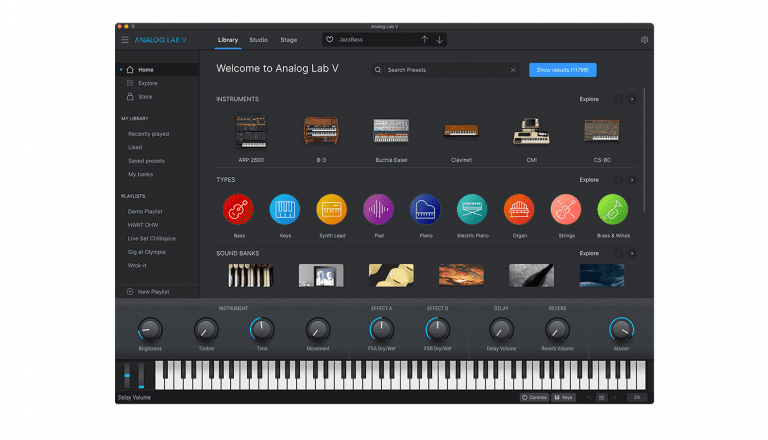Open the HWAT OHW playlist

coord(143,225)
